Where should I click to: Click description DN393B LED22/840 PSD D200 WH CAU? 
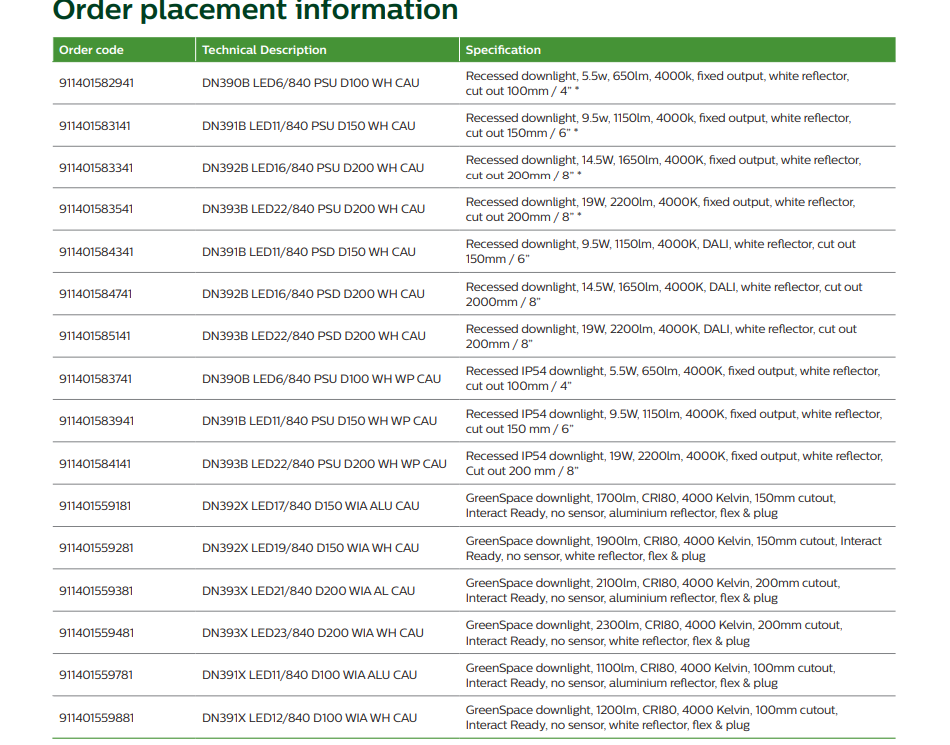[313, 336]
